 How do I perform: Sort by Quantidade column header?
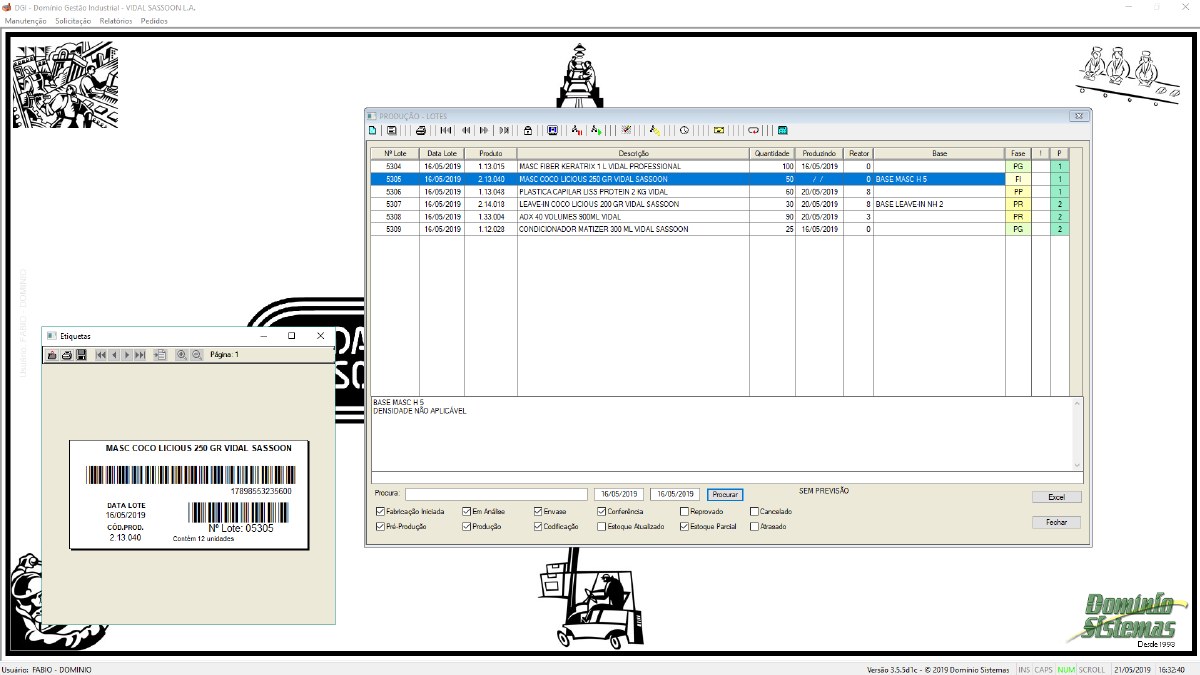point(772,153)
